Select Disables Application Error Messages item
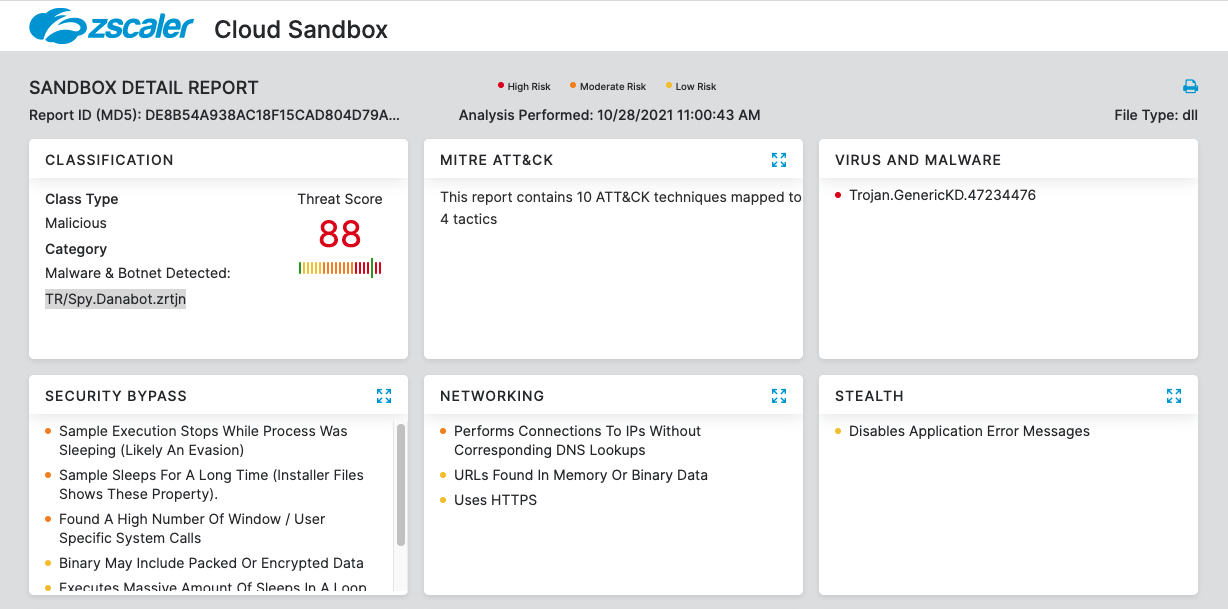 point(969,431)
